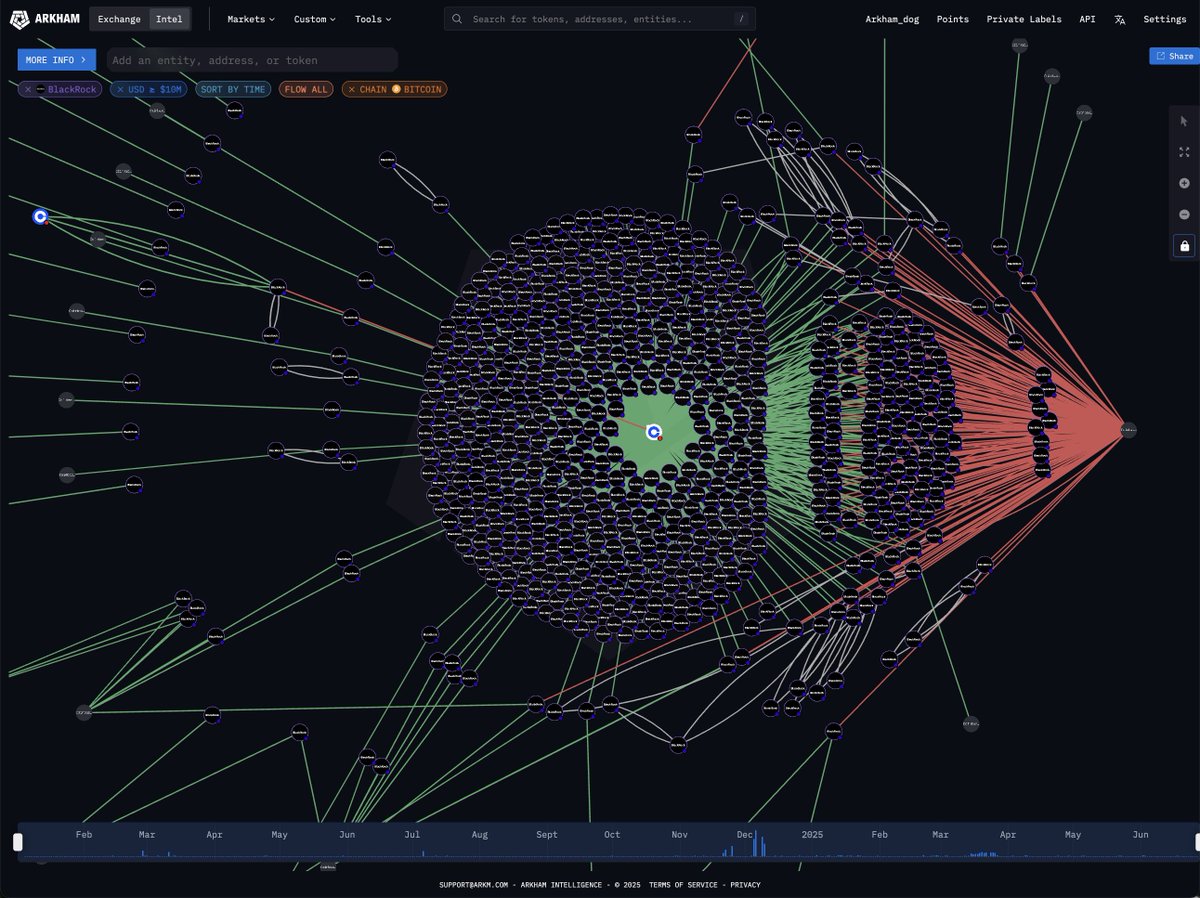Click the timeline at Mar 2024 bars
Viewport: 1200px width, 898px height.
tap(145, 853)
